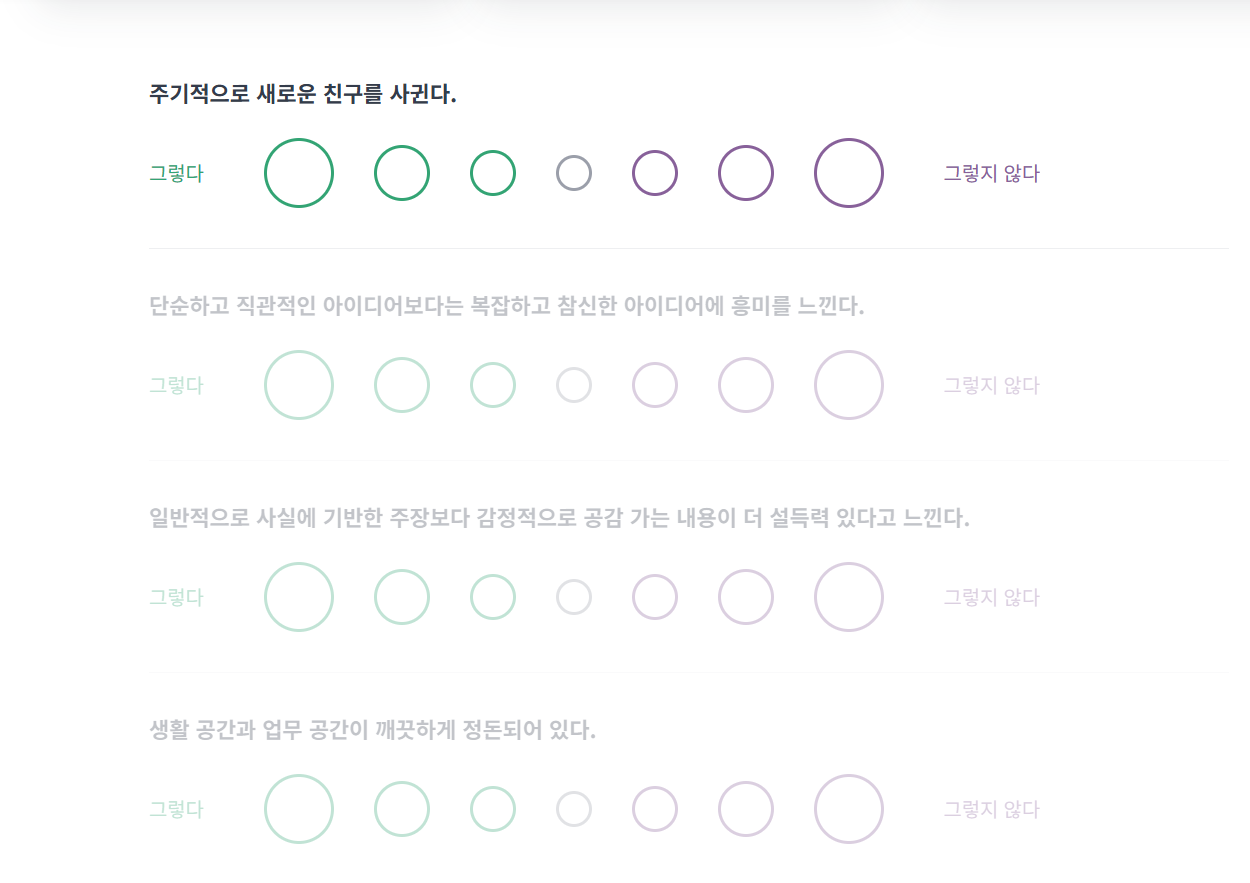
Task: Choose small green circle for complex ideas question
Action: tap(492, 384)
